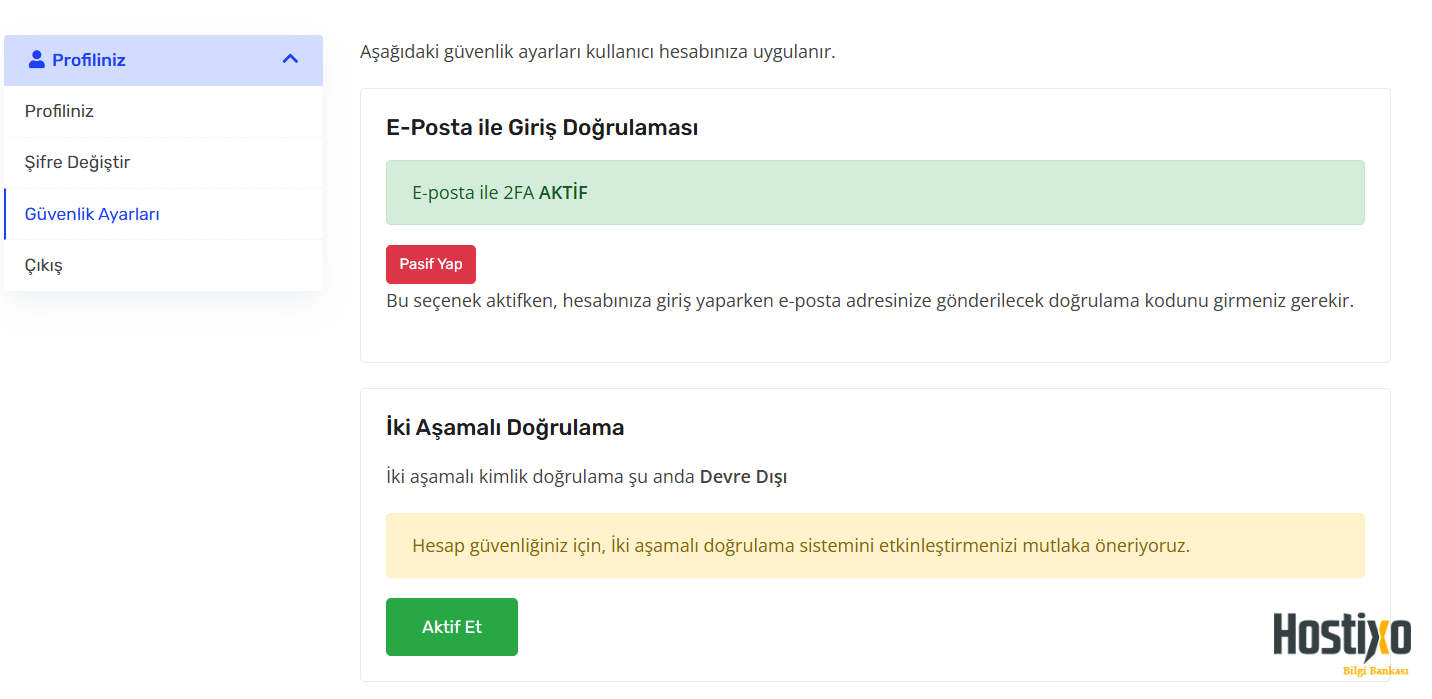Screen dimensions: 1432x699
Task: Collapse the Profiliniz menu with the chevron
Action: 290,59
